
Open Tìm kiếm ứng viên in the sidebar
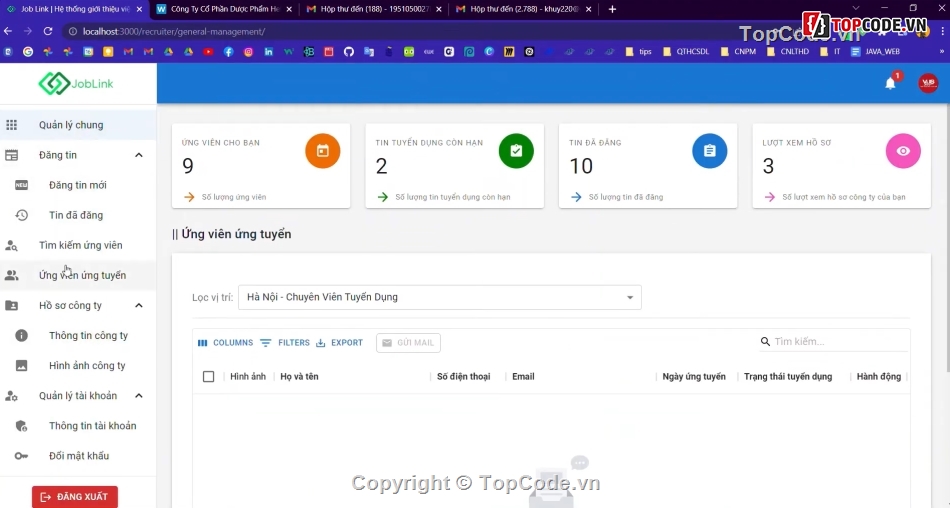click(78, 246)
